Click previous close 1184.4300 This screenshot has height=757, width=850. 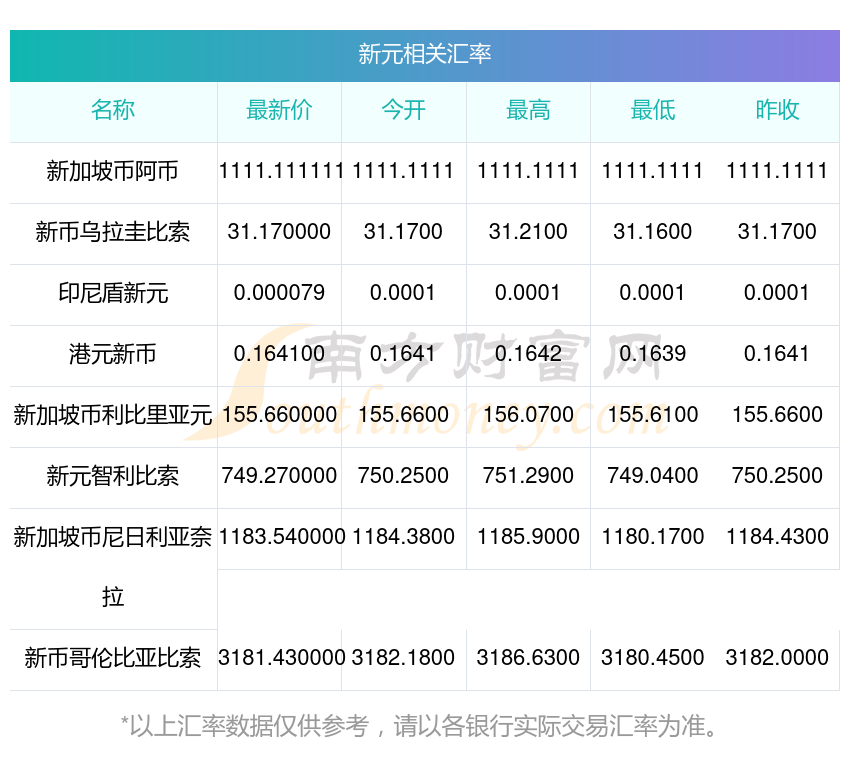(x=777, y=537)
